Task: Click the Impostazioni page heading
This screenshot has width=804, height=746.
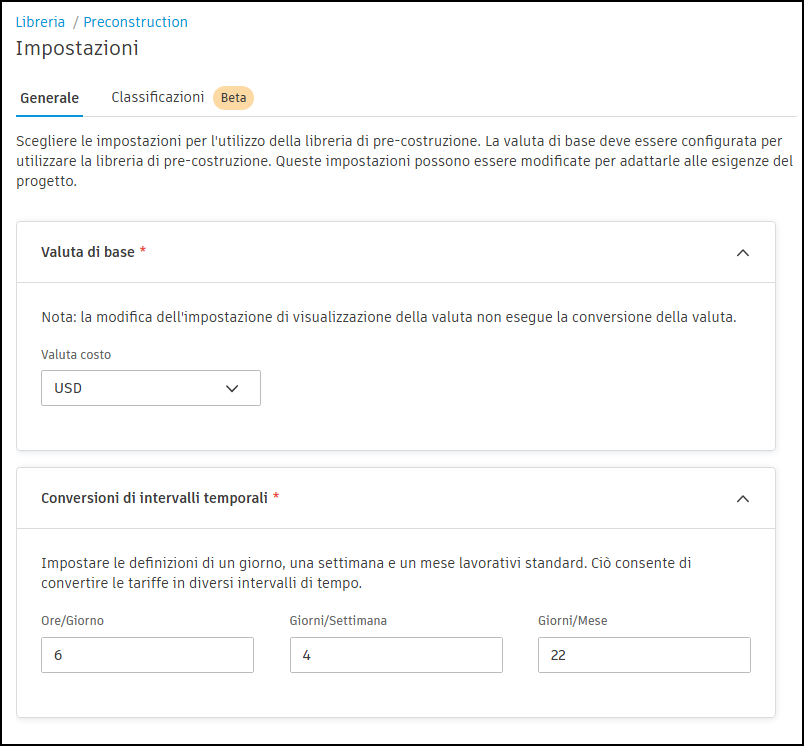Action: tap(77, 48)
